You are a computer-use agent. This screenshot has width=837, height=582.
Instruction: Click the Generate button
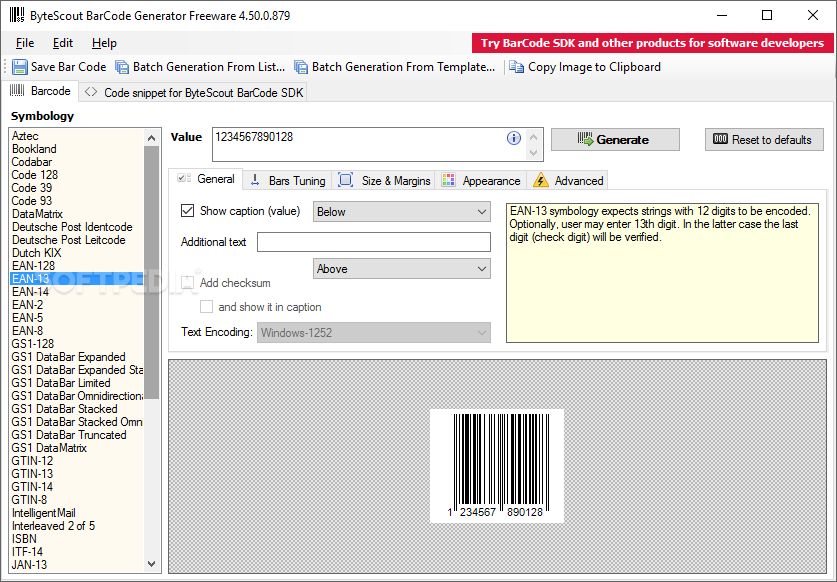[x=615, y=139]
